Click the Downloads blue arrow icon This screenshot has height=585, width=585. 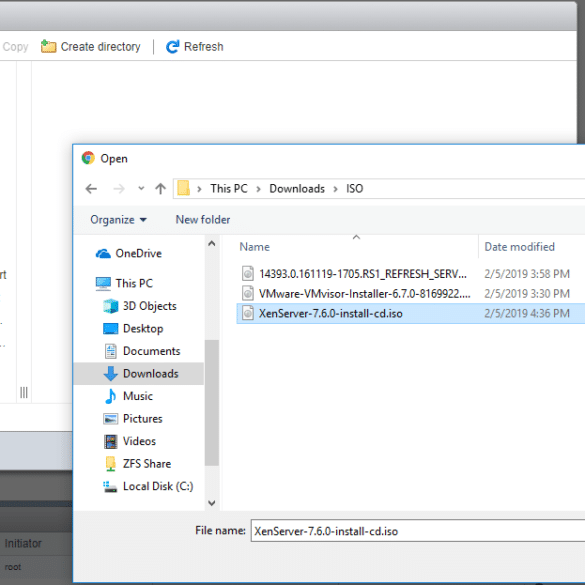pyautogui.click(x=110, y=373)
